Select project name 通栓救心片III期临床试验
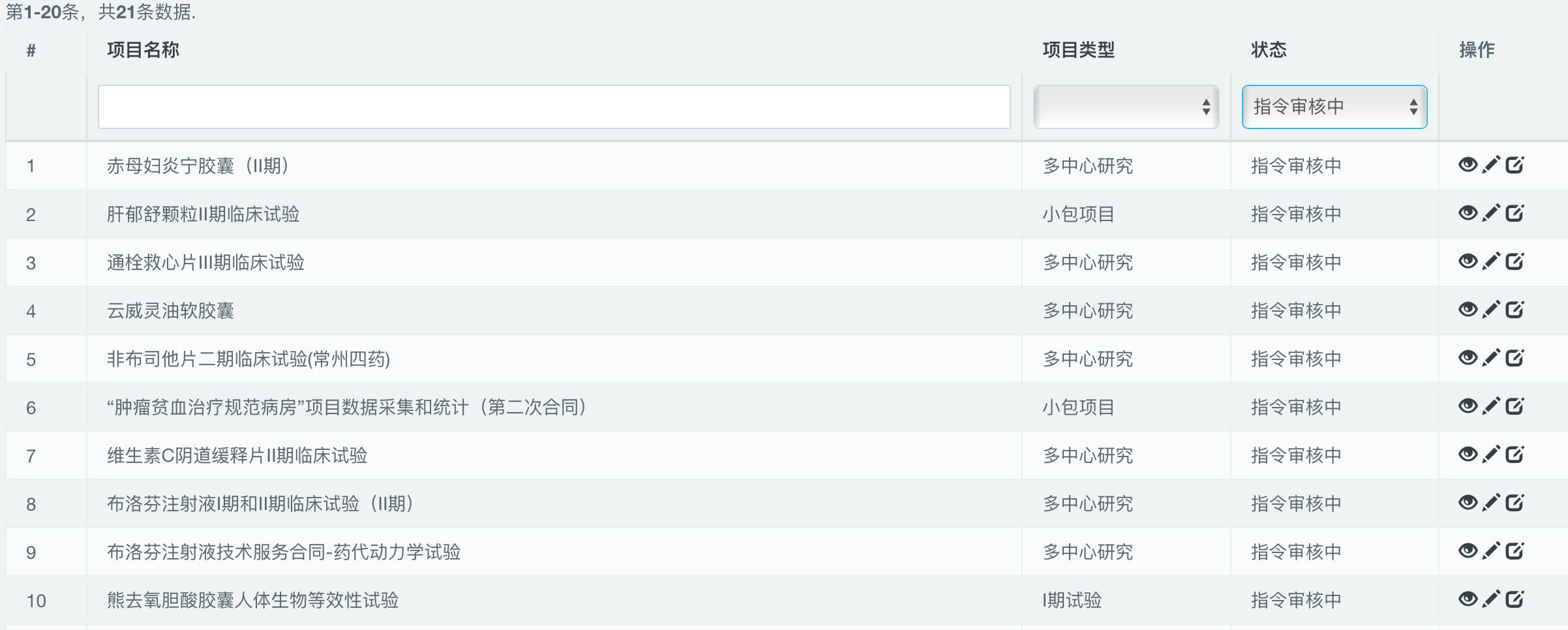The height and width of the screenshot is (630, 1568). coord(205,262)
